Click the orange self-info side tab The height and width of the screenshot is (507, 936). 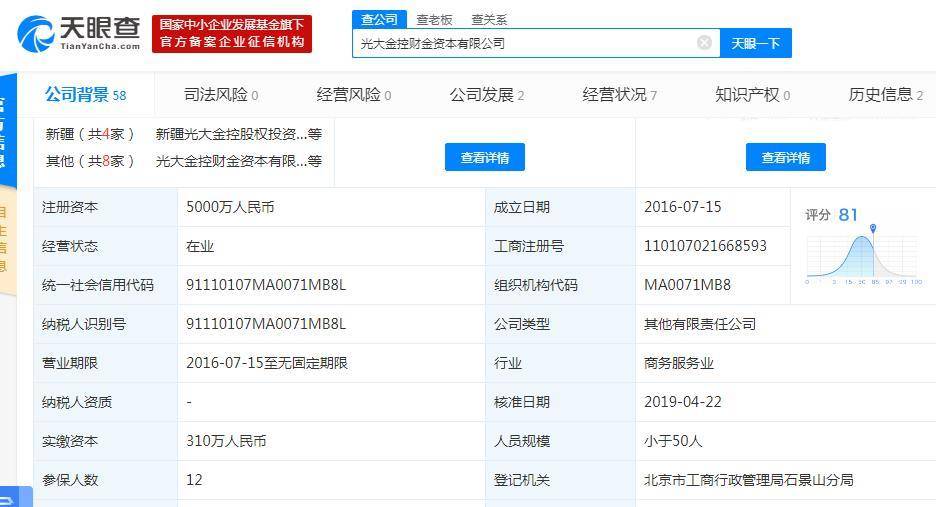click(x=8, y=240)
